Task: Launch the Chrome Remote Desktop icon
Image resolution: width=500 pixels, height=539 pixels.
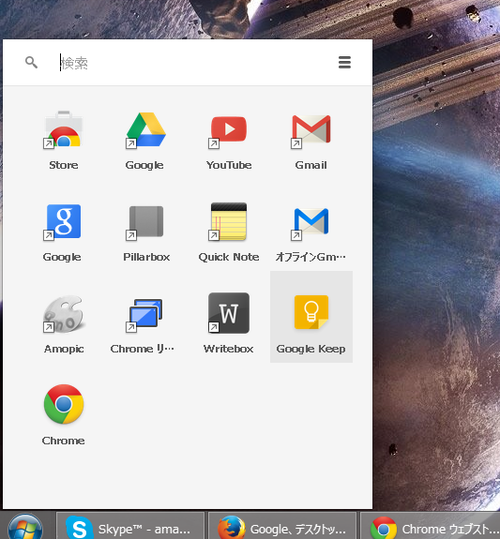Action: 144,315
